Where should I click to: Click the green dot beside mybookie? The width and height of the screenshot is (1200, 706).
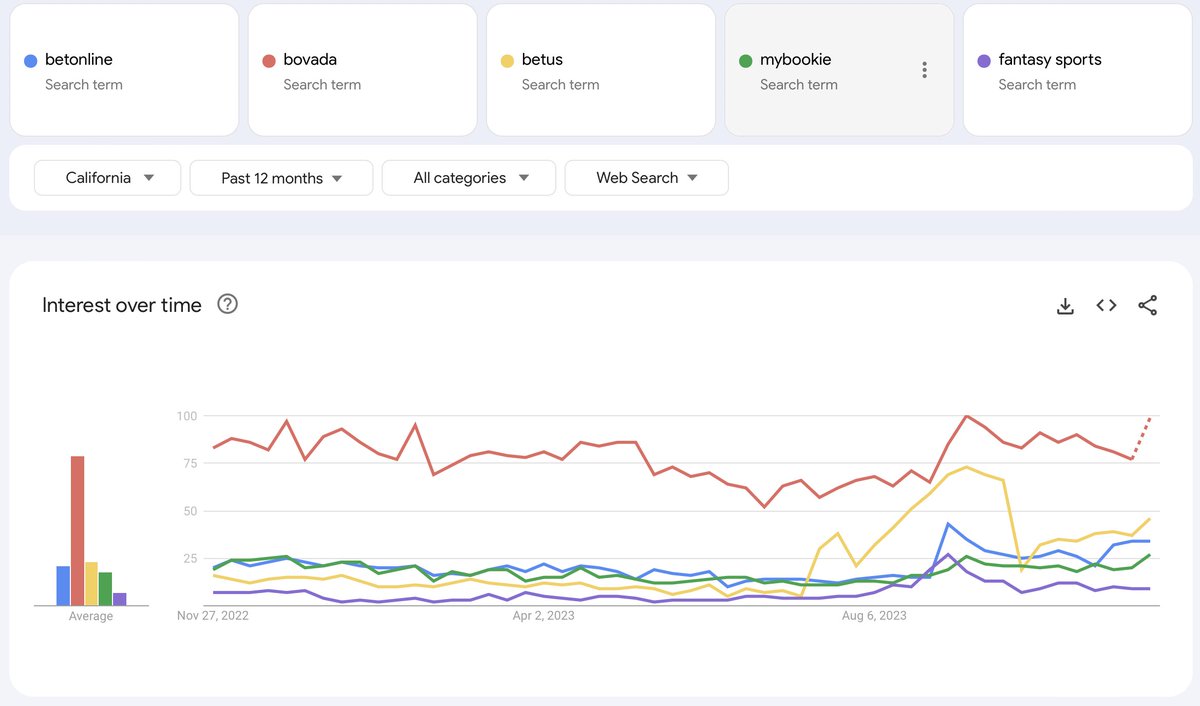click(745, 61)
